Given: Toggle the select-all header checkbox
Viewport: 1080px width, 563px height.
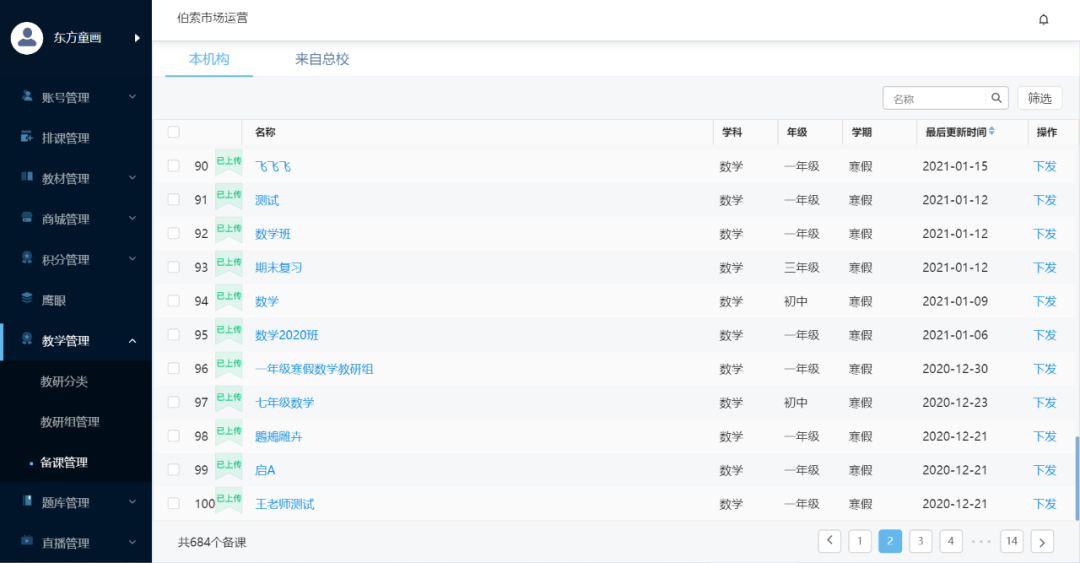Looking at the screenshot, I should click(x=174, y=132).
